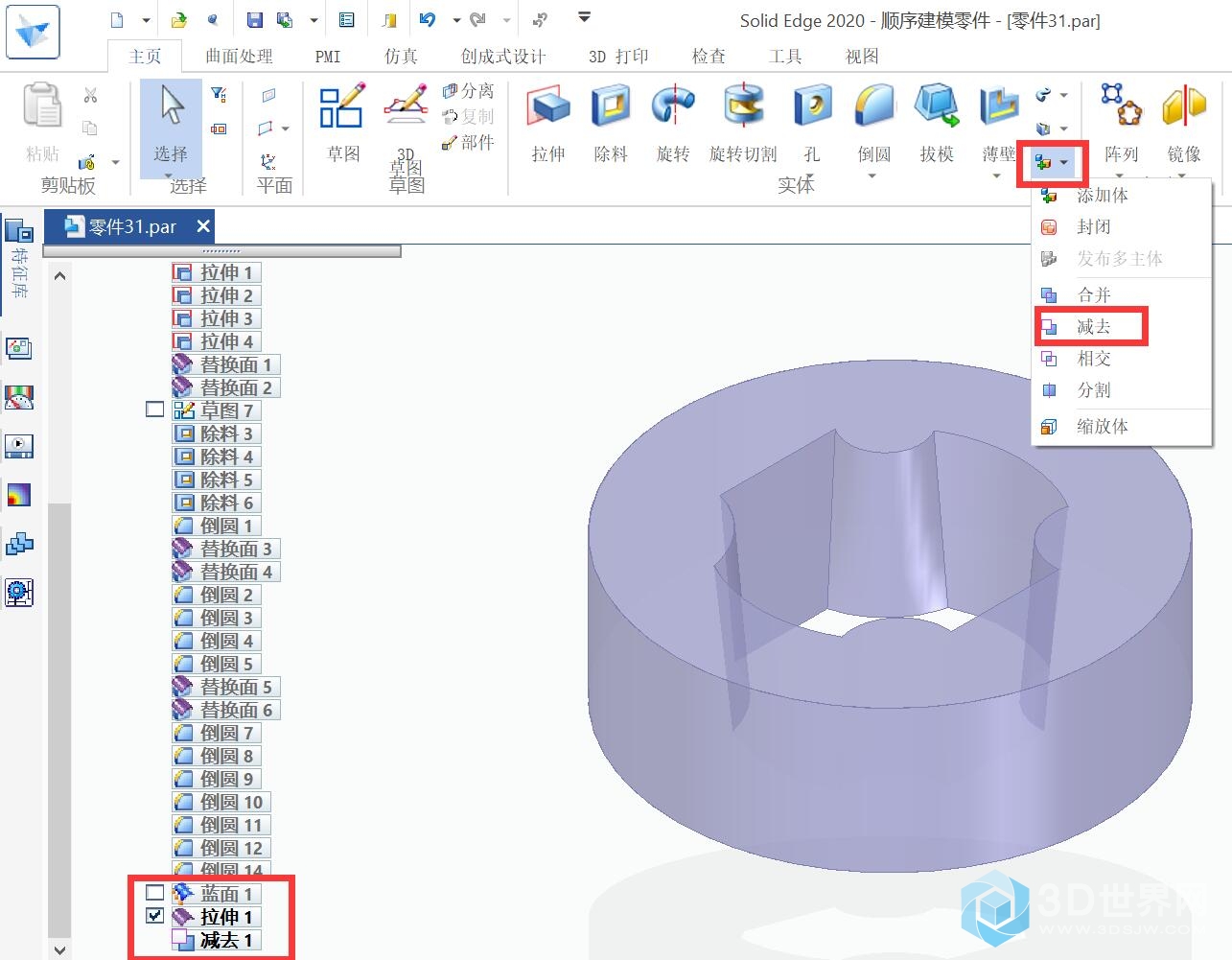Click the coordinate system icon in 平面 group
Image resolution: width=1232 pixels, height=960 pixels.
pos(268,161)
